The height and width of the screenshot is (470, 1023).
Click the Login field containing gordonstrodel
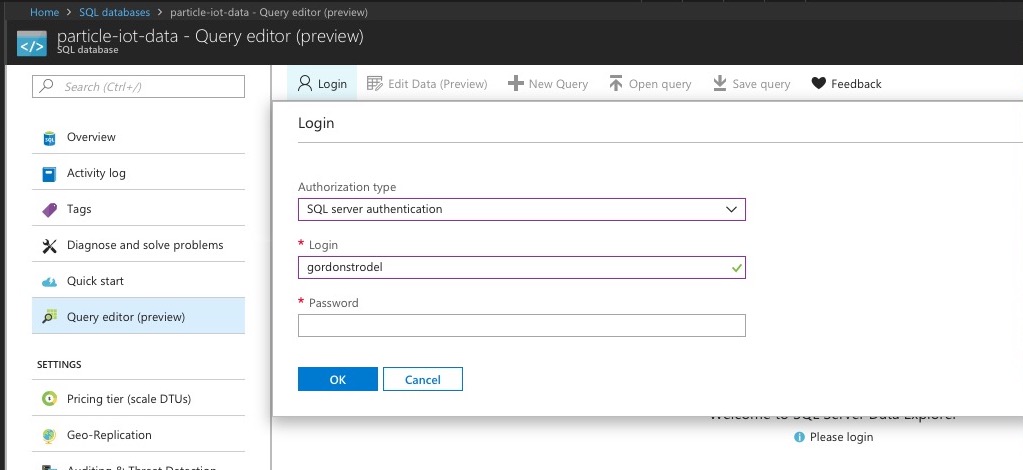coord(521,268)
